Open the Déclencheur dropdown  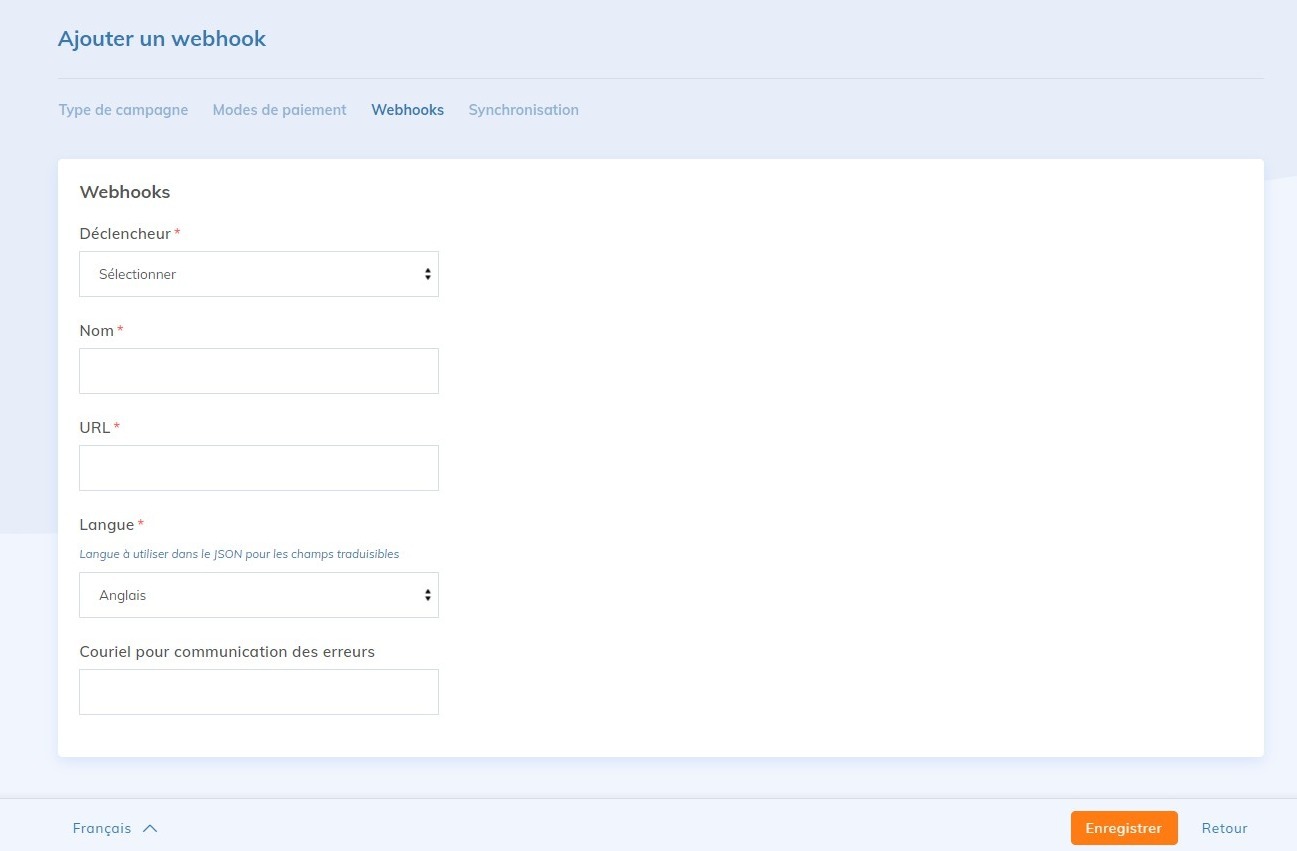[x=258, y=273]
